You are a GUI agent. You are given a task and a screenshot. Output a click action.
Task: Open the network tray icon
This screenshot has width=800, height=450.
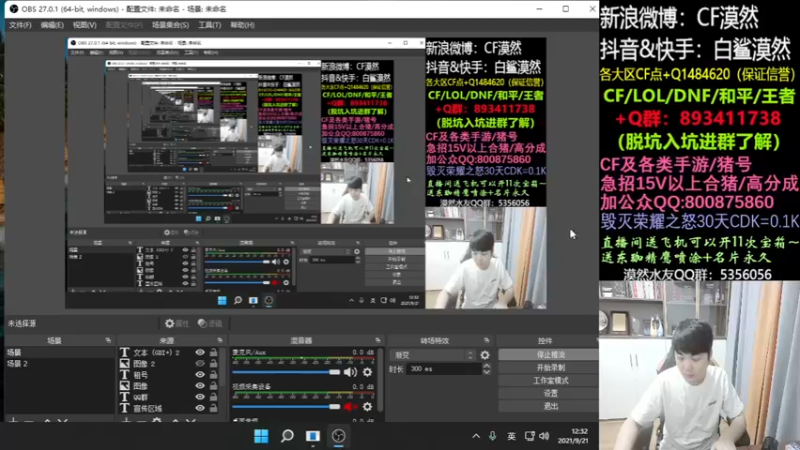[x=530, y=436]
